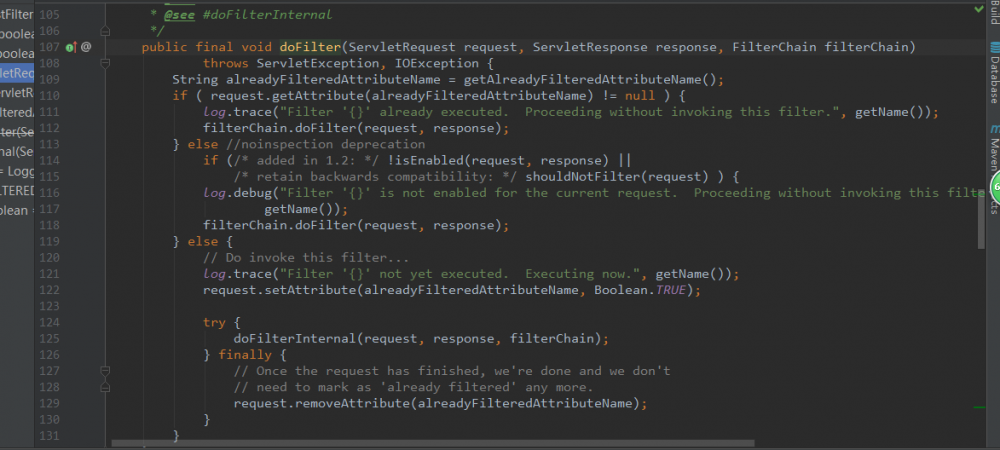
Task: Click 'doFilterInternal' call on line 125
Action: coord(295,338)
